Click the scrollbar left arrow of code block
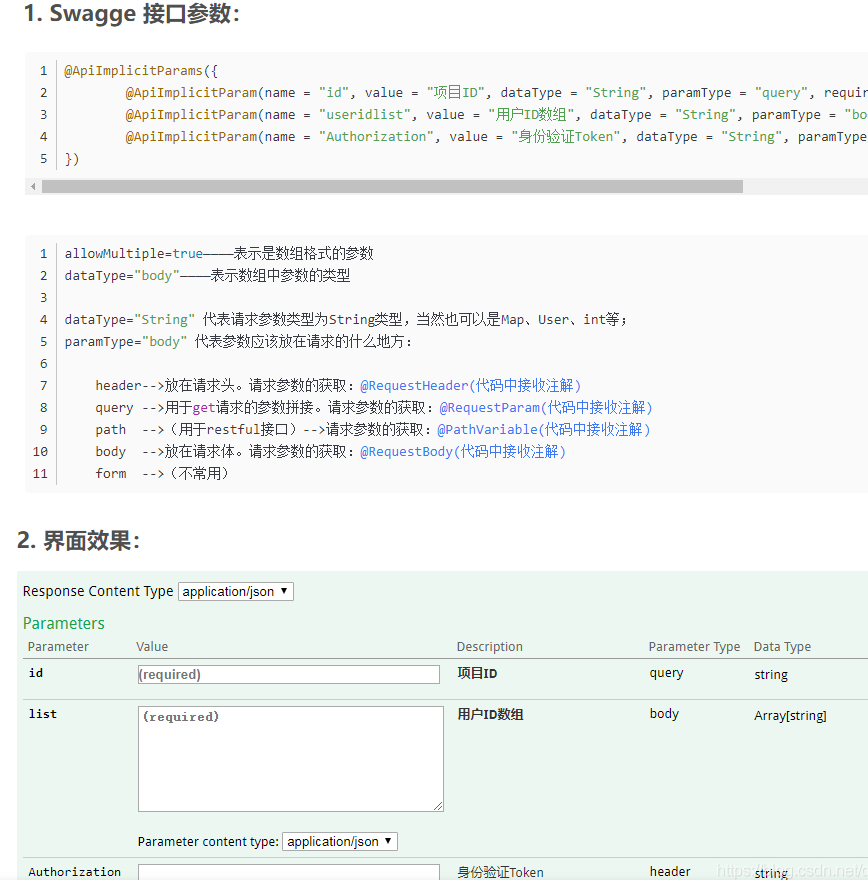 point(33,186)
